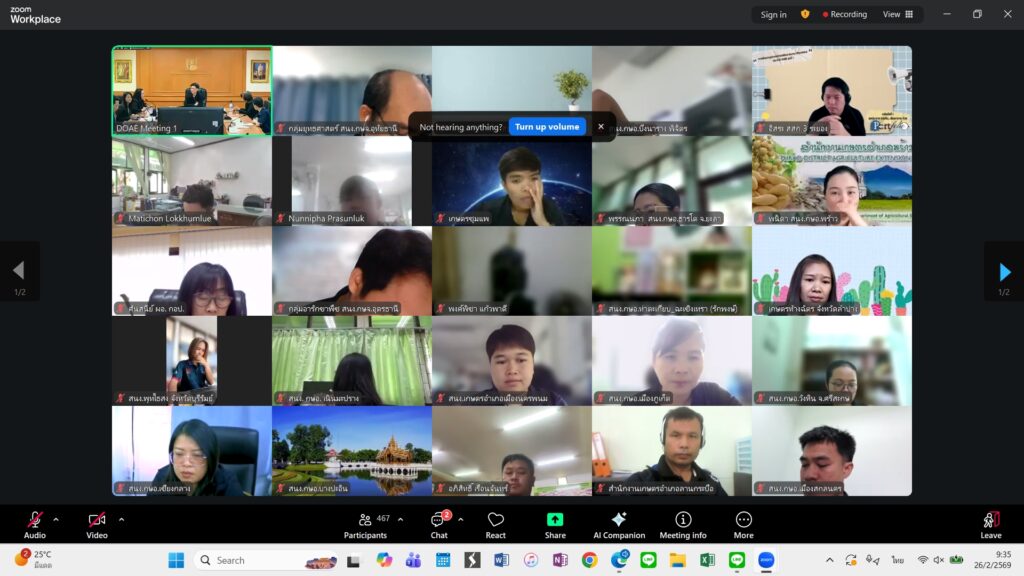Leave the meeting

tap(990, 523)
